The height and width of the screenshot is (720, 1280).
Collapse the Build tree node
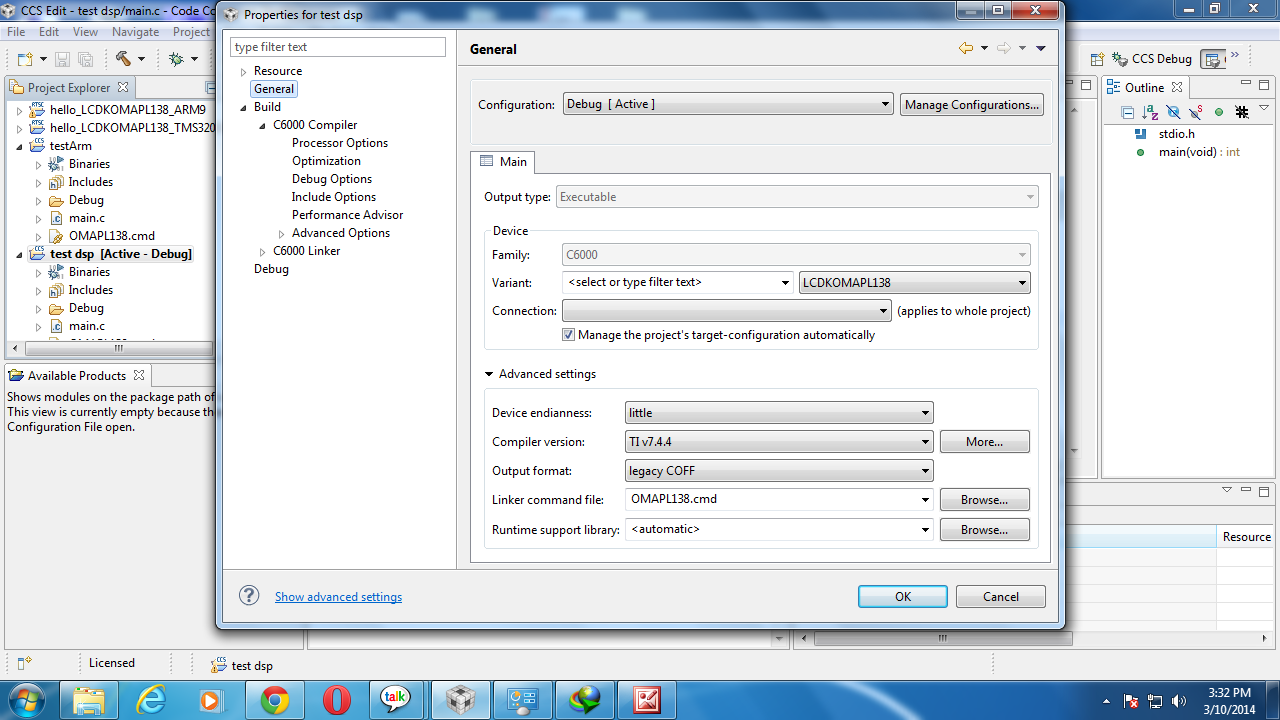(x=243, y=108)
